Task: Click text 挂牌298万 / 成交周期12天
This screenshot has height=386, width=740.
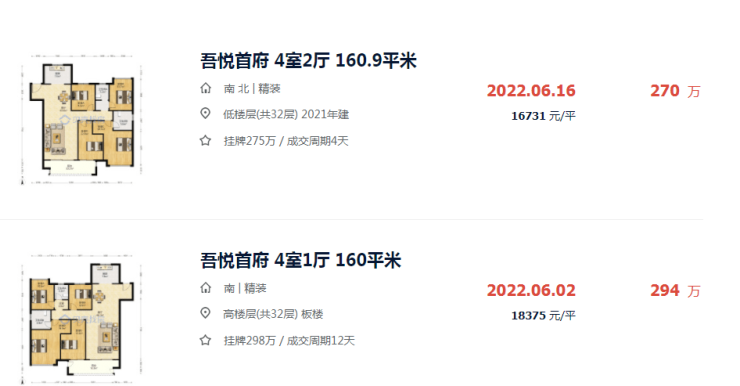Action: point(289,341)
